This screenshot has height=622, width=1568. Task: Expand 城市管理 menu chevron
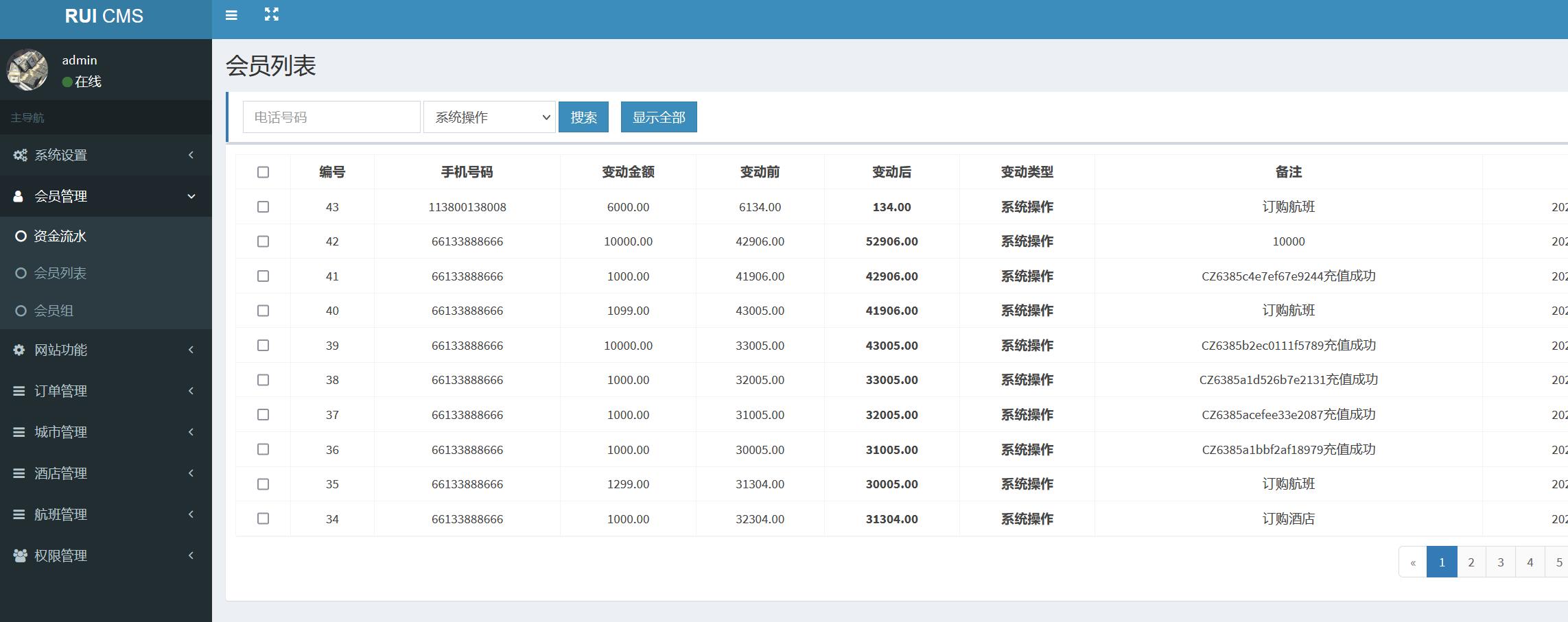[x=191, y=432]
